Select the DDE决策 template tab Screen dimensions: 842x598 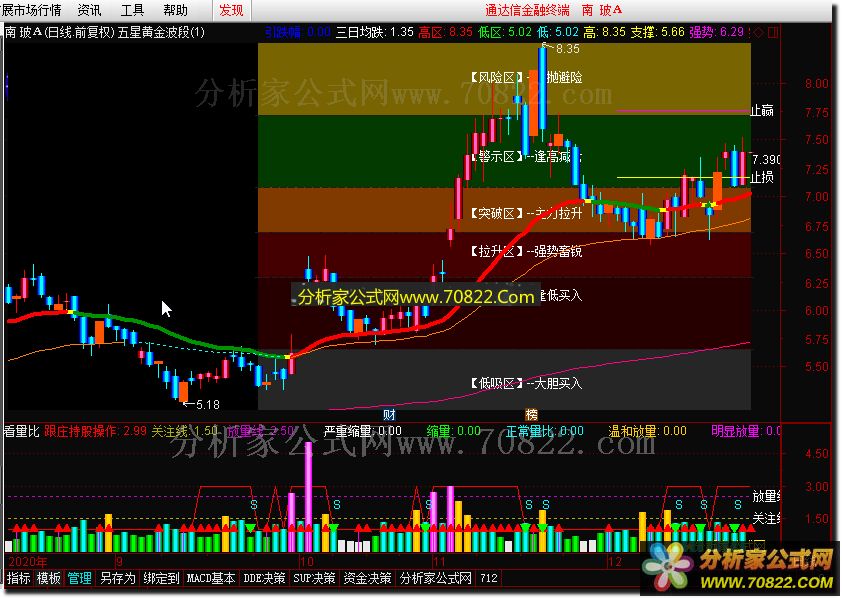pos(264,578)
